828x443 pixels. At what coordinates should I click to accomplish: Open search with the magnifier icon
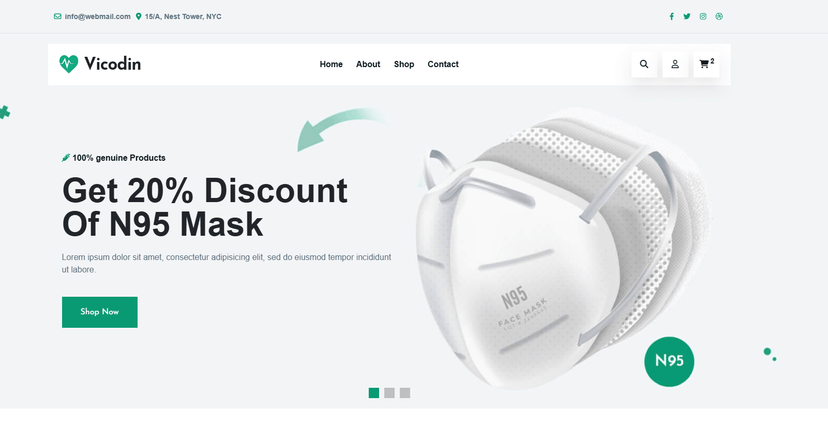(x=644, y=64)
